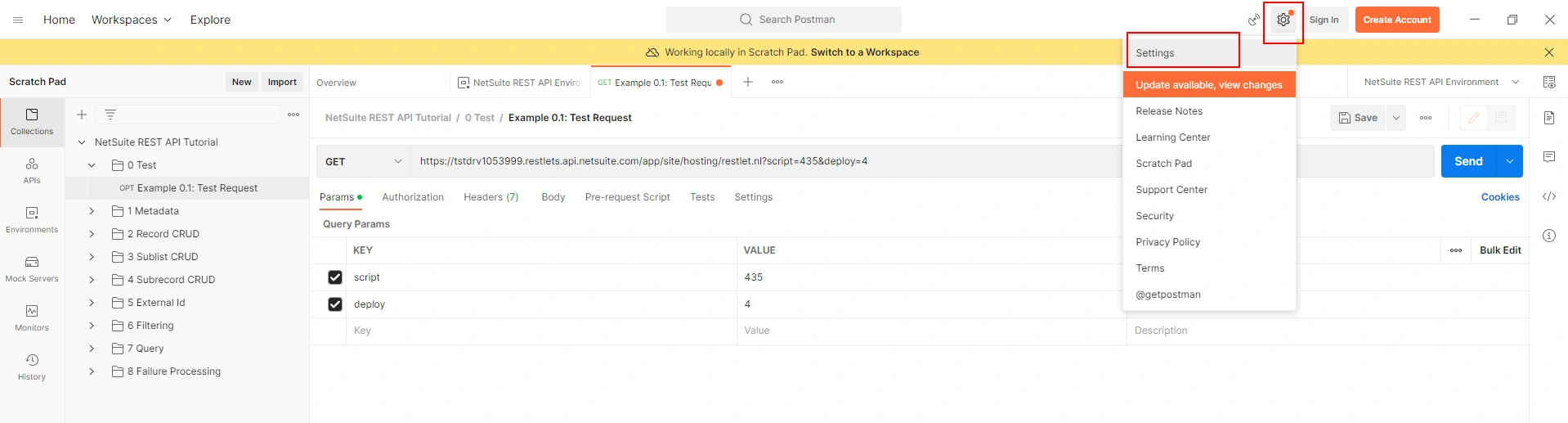
Task: Uncheck the script parameter checkbox
Action: point(335,277)
